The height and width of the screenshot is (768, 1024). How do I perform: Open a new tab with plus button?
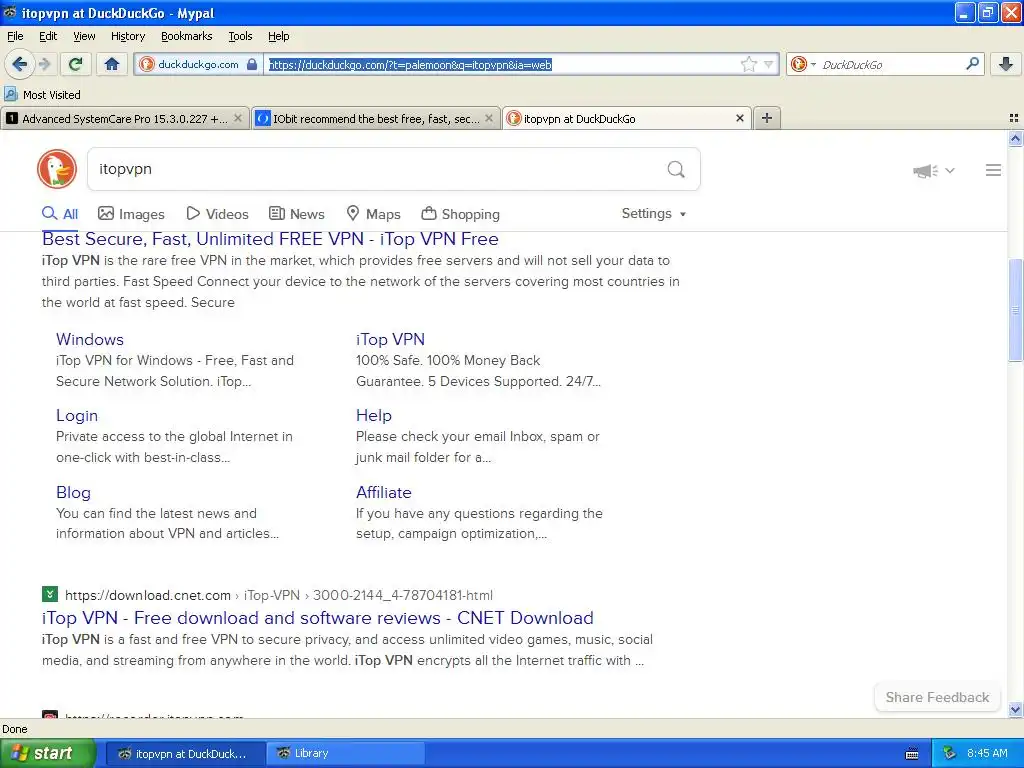pos(767,118)
